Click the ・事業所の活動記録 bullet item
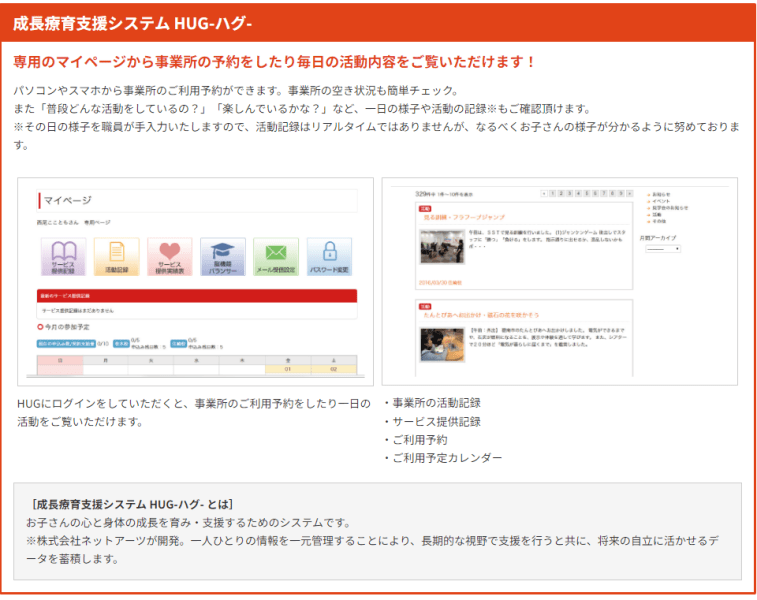The image size is (757, 600). [x=433, y=403]
